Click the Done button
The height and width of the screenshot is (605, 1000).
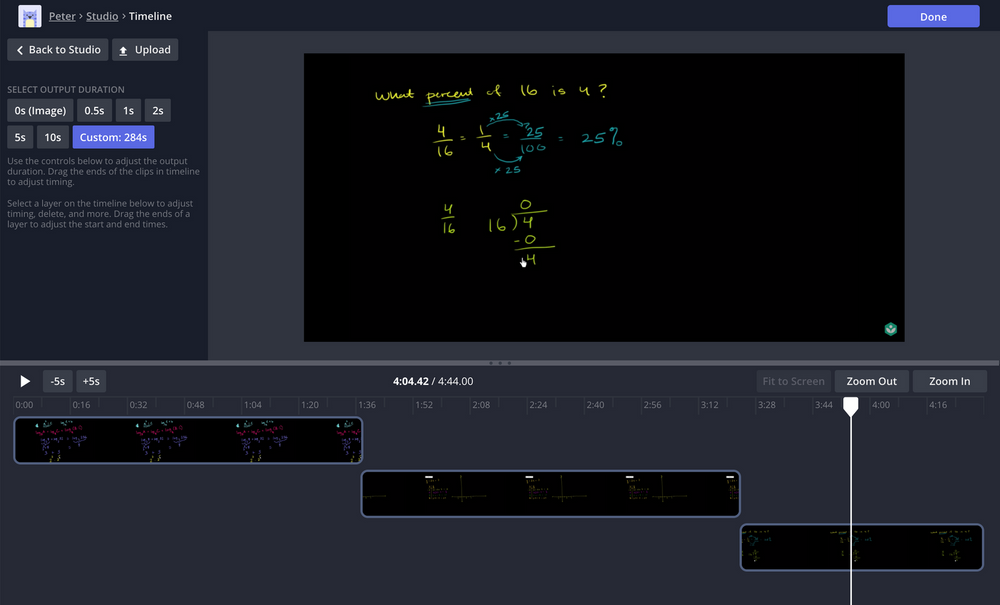[x=932, y=17]
